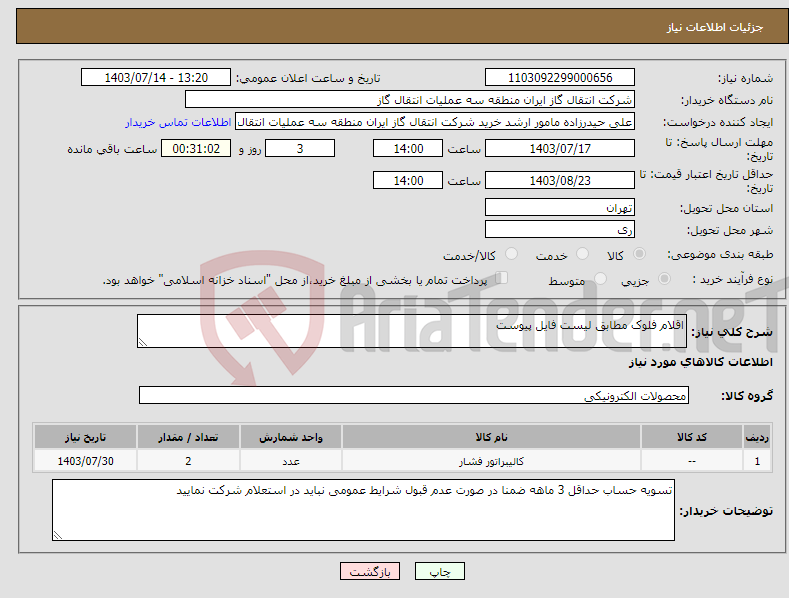
Task: Click the نام کالا column header
Action: point(491,437)
